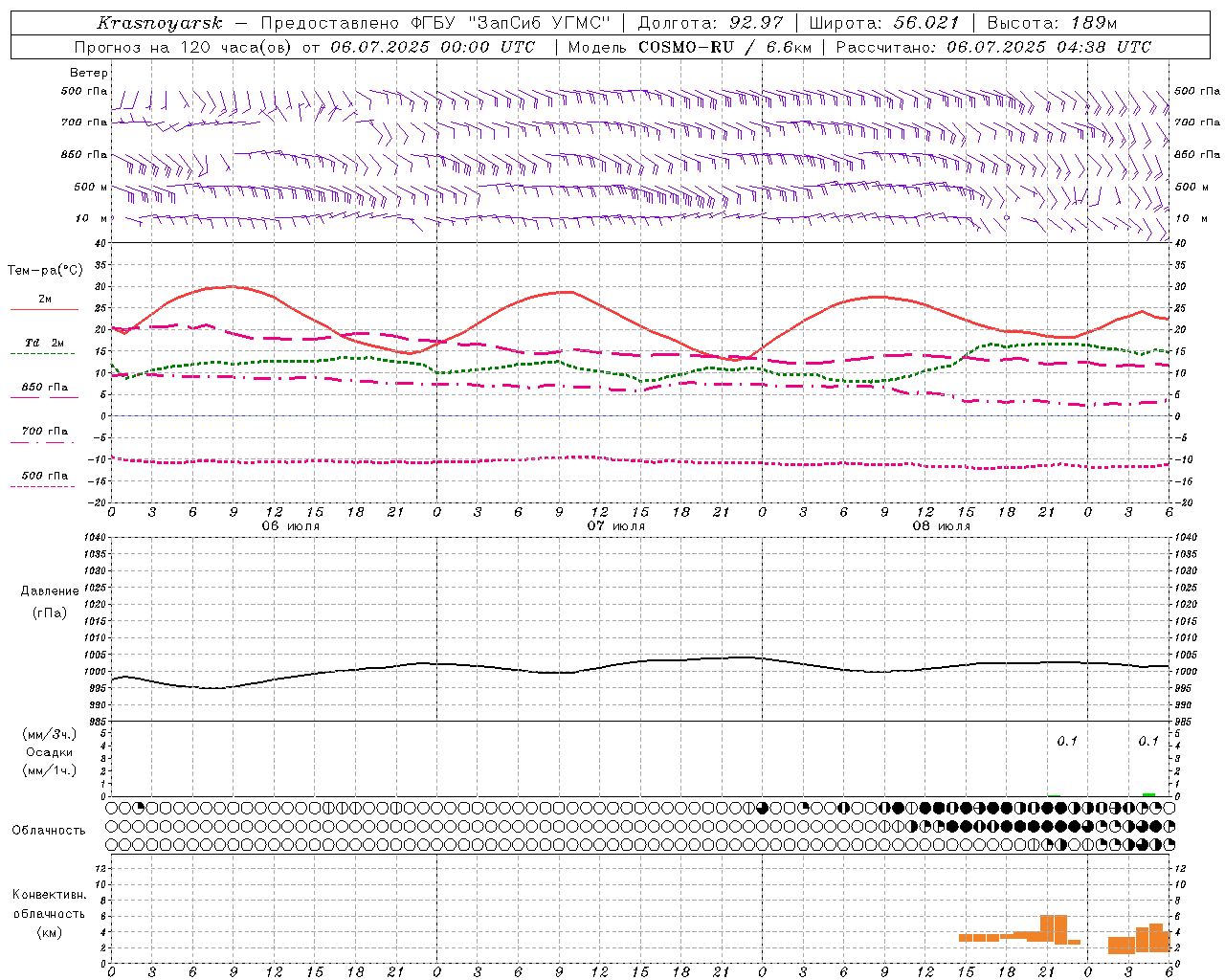Click the Конвективн. облачность label
The height and width of the screenshot is (980, 1225).
[49, 904]
